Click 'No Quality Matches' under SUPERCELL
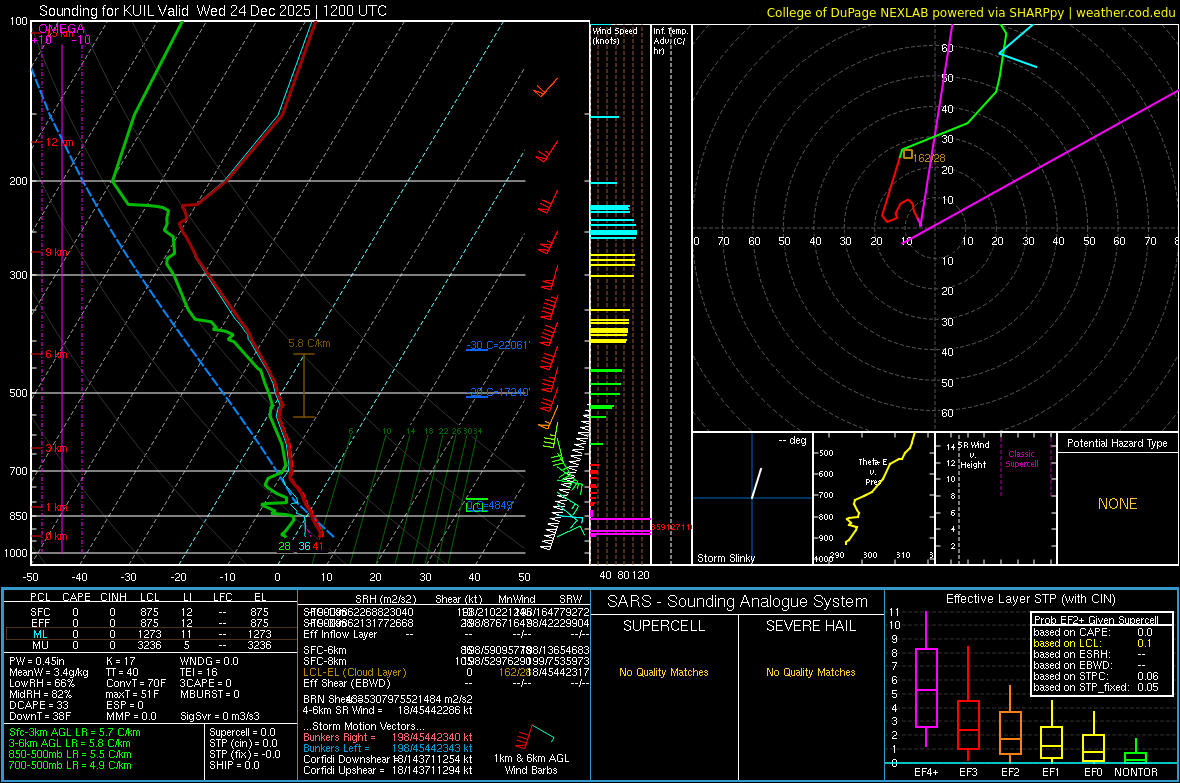This screenshot has width=1180, height=783. [664, 672]
